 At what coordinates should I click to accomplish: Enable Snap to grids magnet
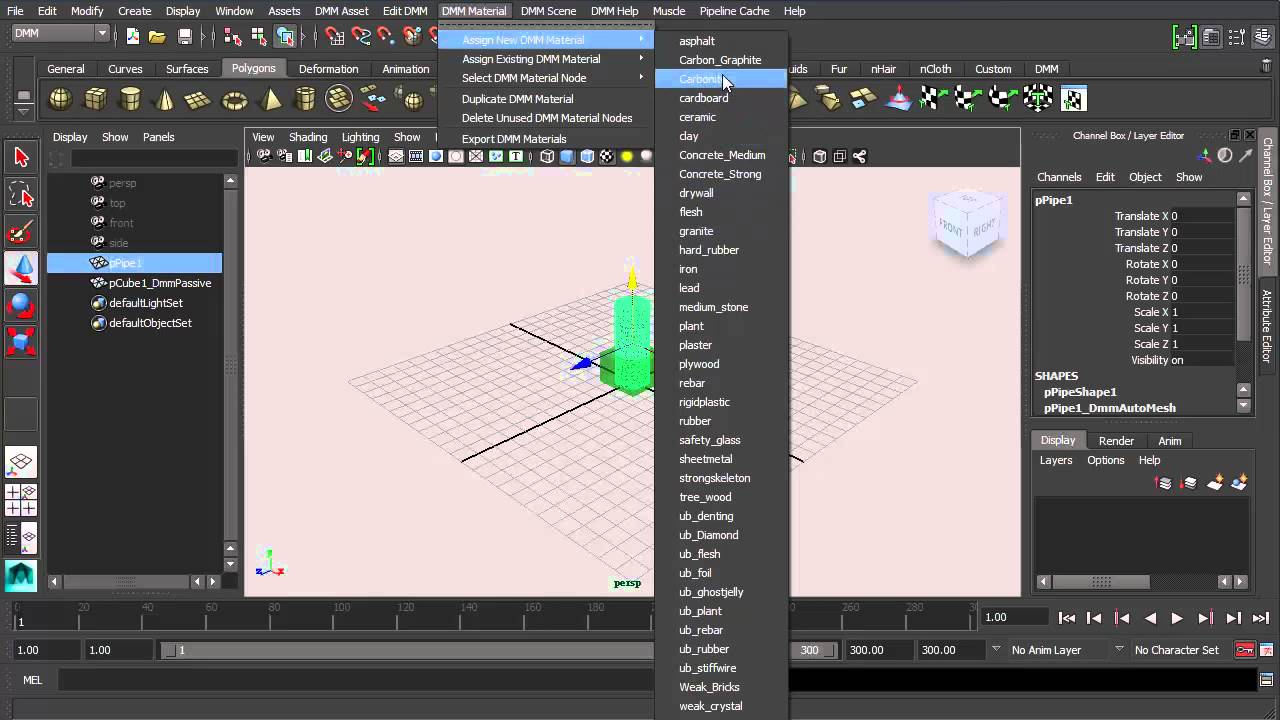click(x=335, y=36)
